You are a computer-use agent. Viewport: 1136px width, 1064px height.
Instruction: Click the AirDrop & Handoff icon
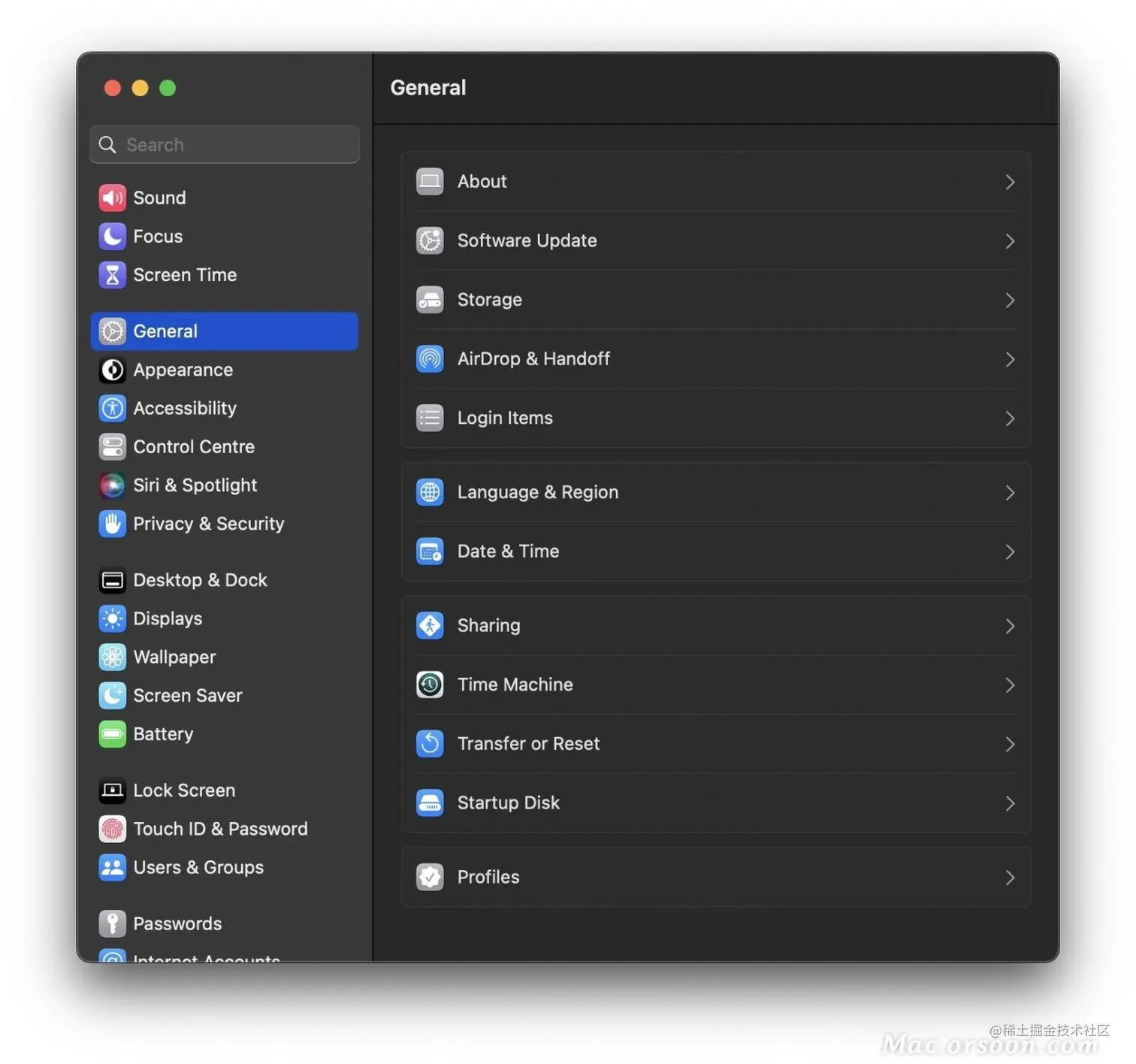pyautogui.click(x=430, y=358)
